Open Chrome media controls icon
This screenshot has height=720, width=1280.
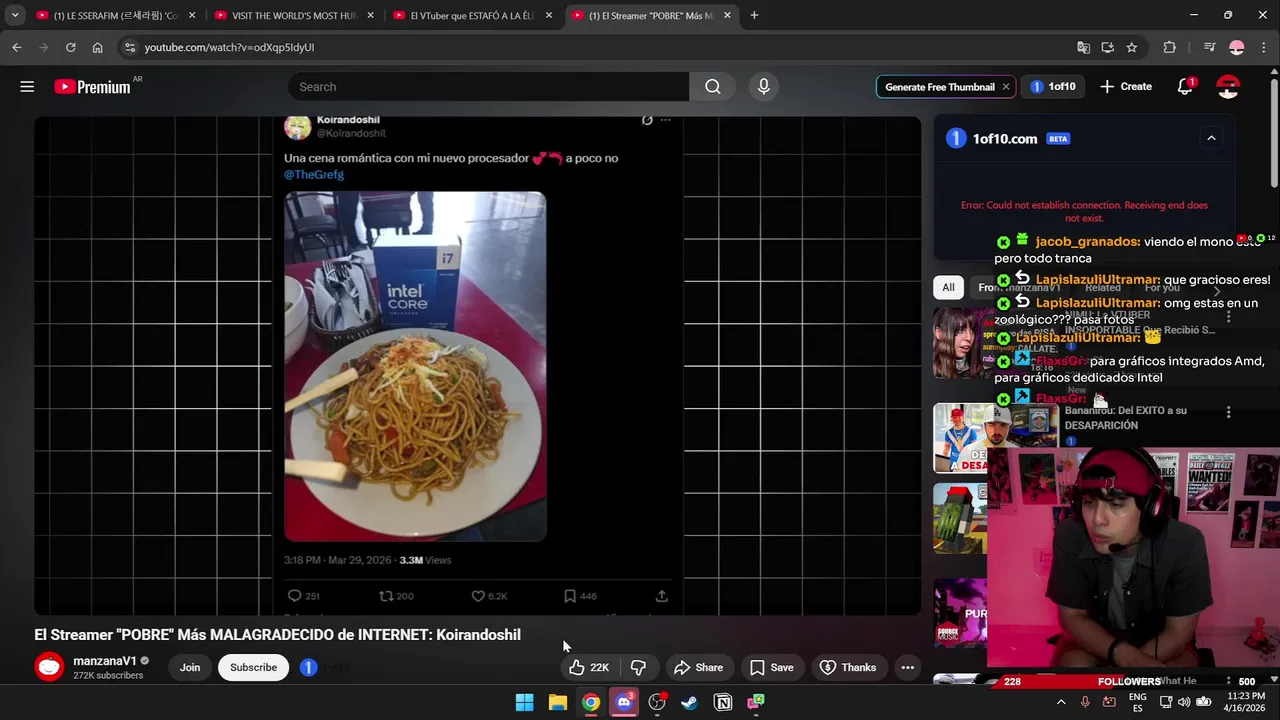tap(1210, 47)
